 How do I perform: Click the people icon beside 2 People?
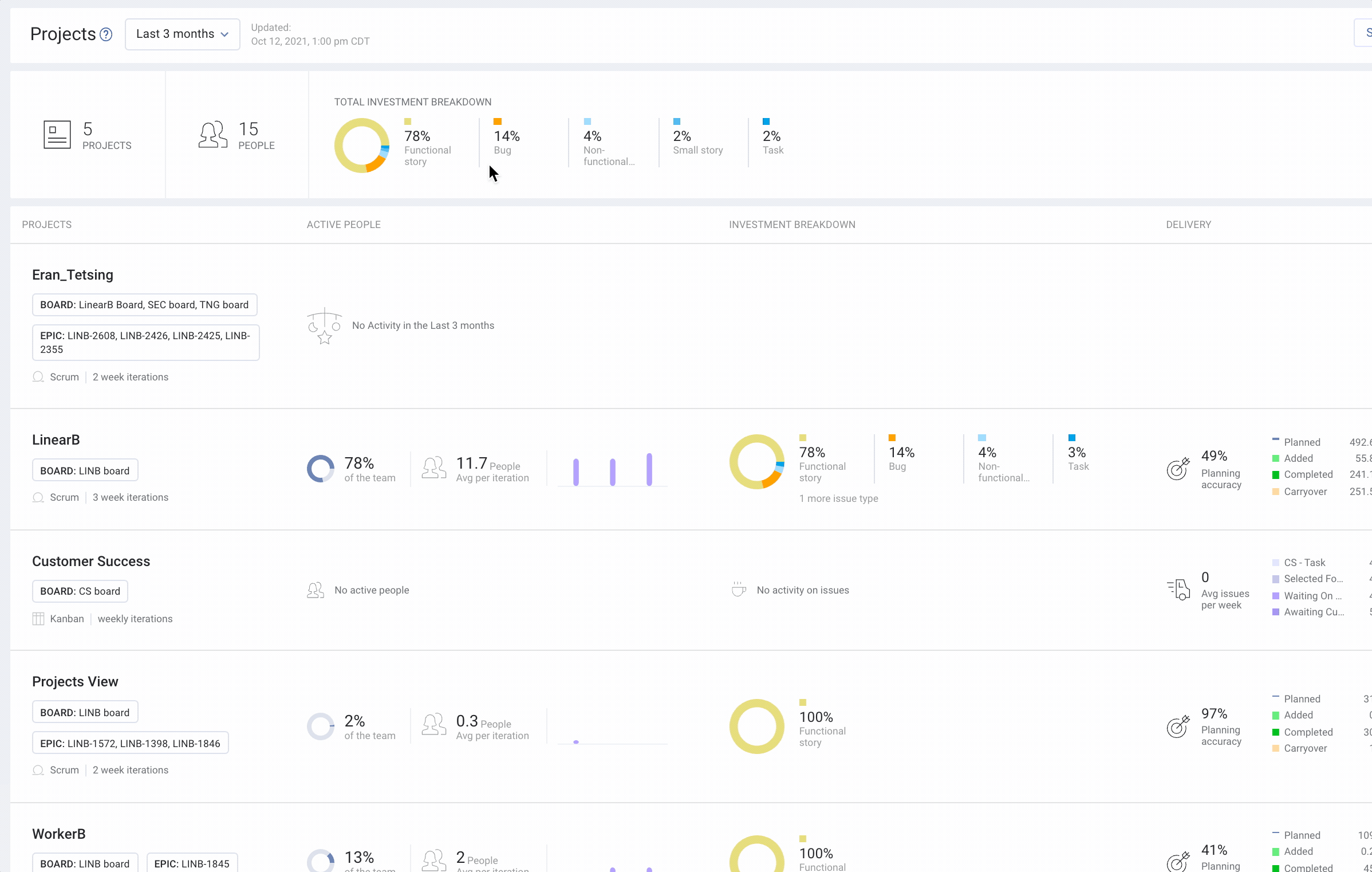[434, 861]
